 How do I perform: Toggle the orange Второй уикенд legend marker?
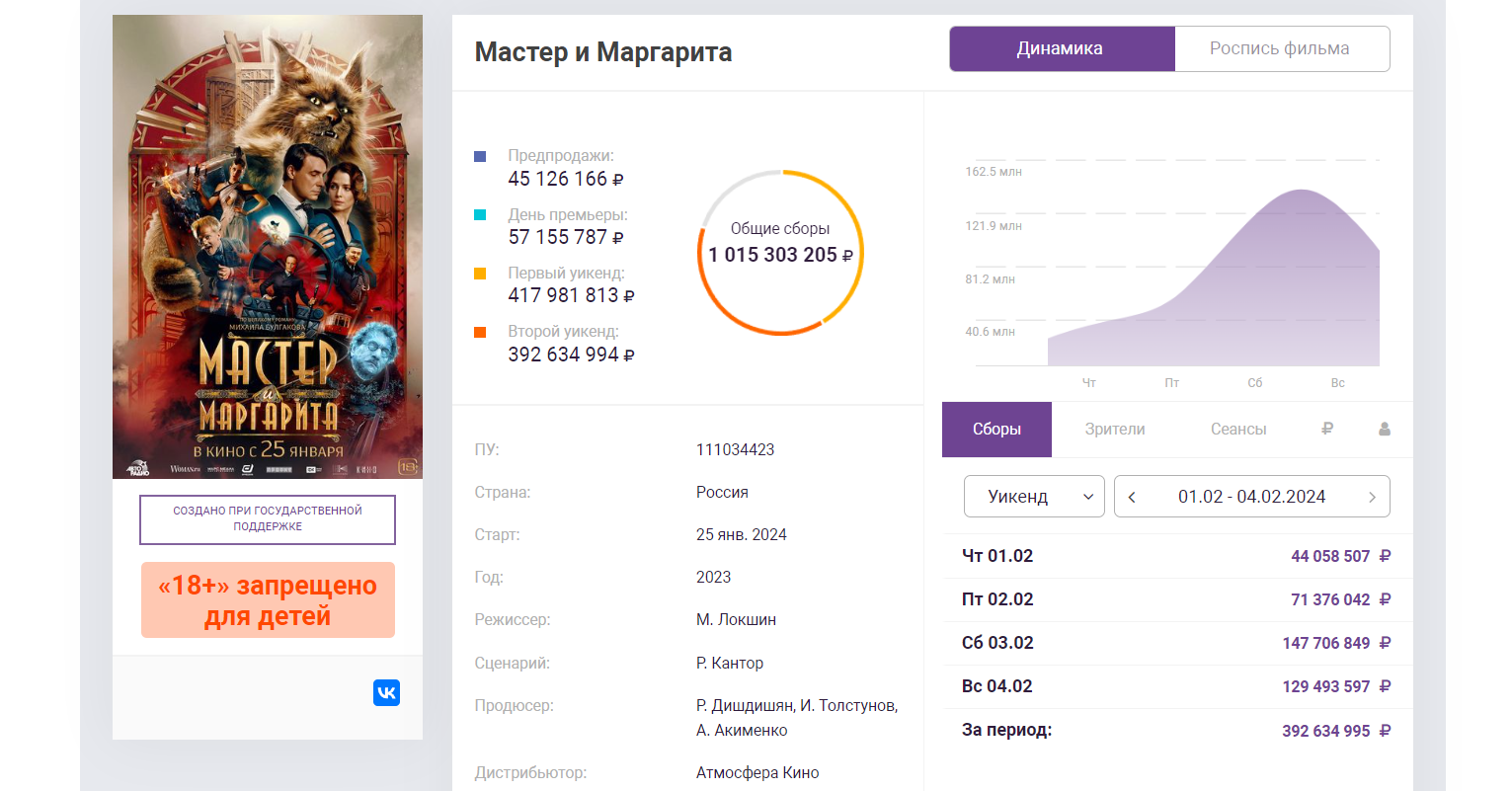pyautogui.click(x=481, y=330)
